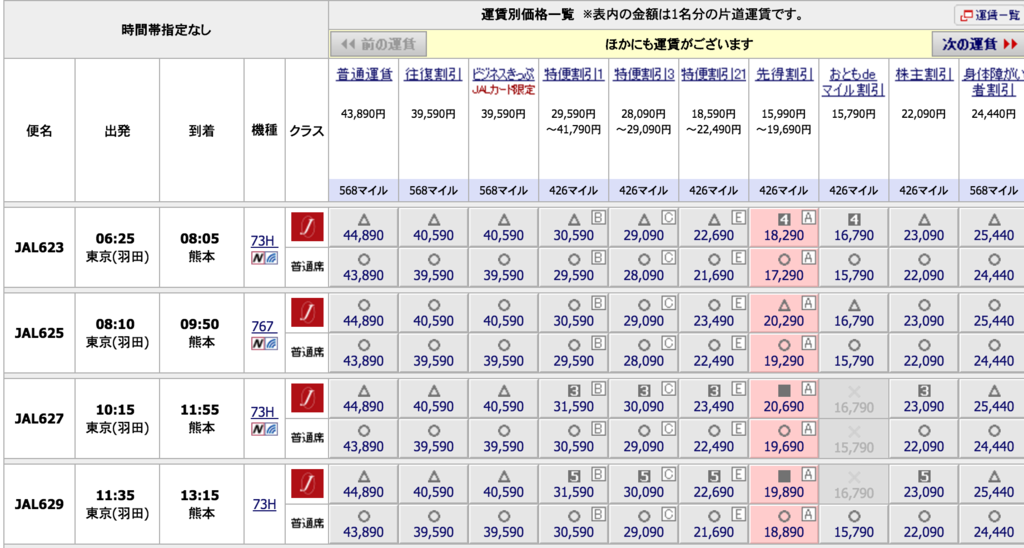This screenshot has height=548, width=1024.
Task: Open aircraft type 73H link for JAL623
Action: (x=264, y=241)
